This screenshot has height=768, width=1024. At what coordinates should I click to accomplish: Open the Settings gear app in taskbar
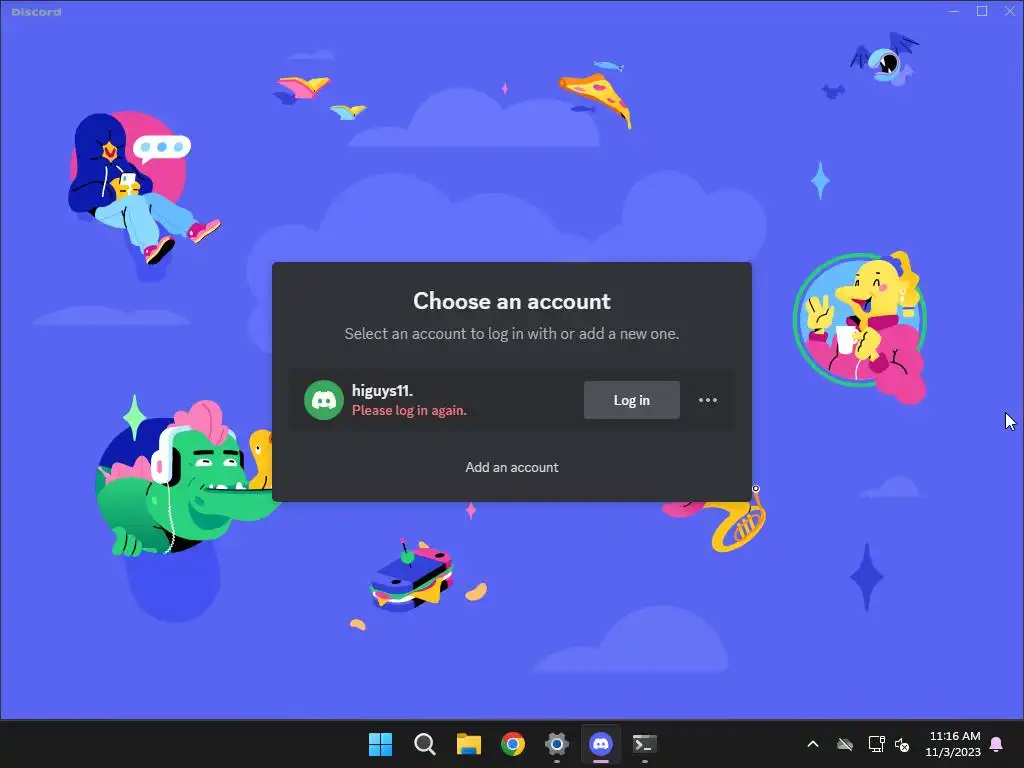point(556,744)
